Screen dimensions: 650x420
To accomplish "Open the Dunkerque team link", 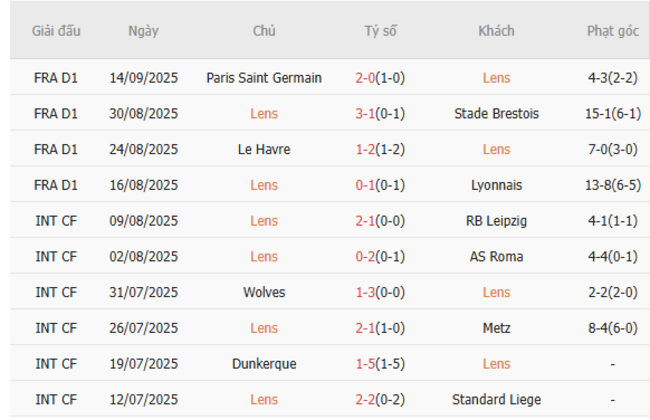I will (264, 364).
